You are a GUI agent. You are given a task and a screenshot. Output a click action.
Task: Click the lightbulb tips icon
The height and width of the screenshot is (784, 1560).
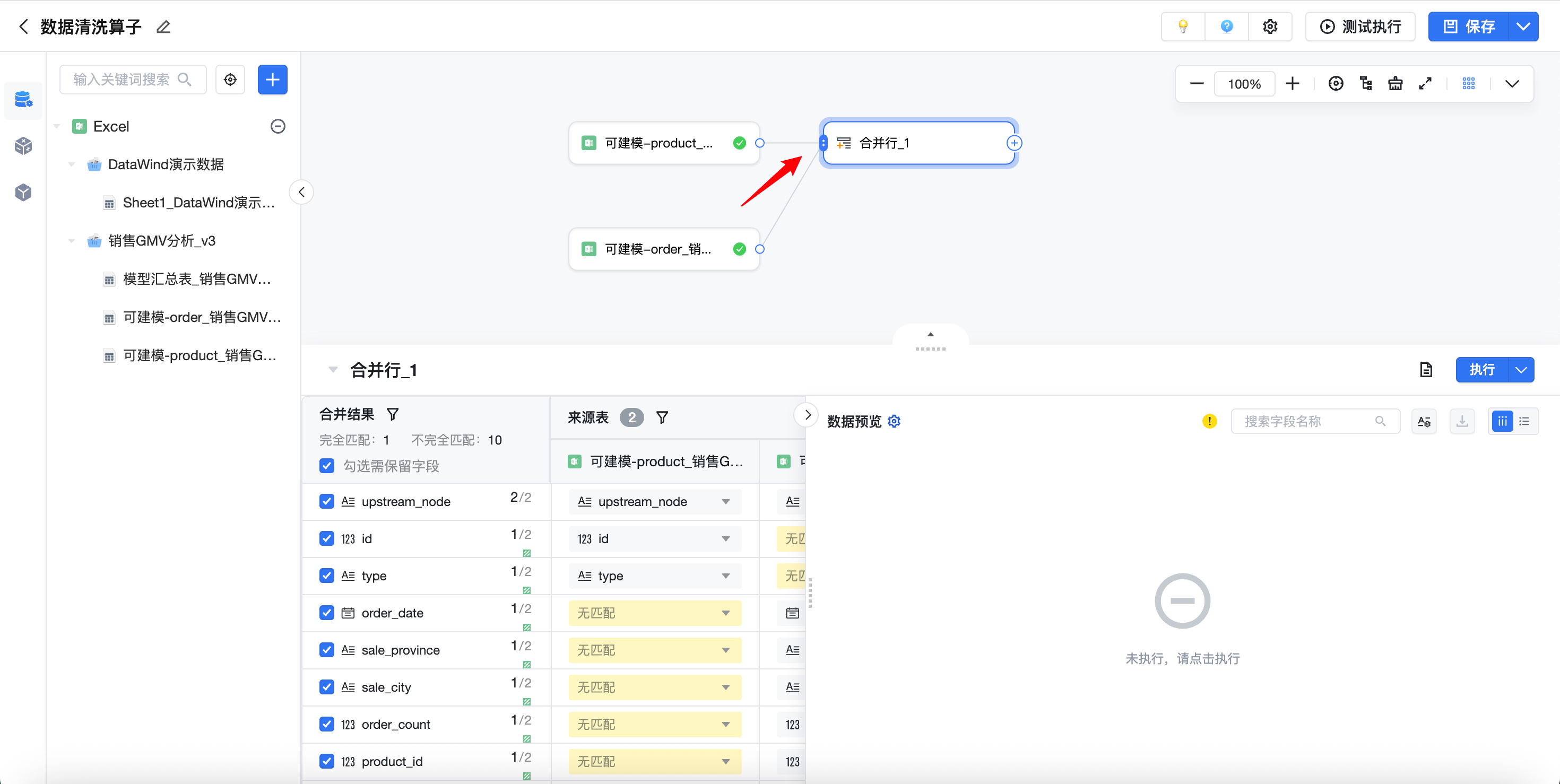point(1182,27)
